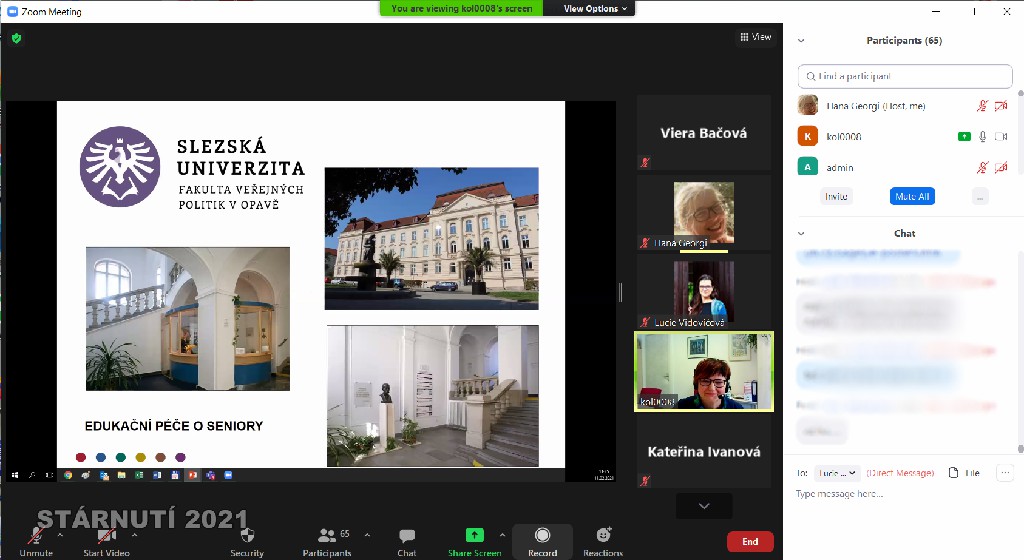The image size is (1024, 560).
Task: Collapse the Participants panel chevron
Action: 802,41
